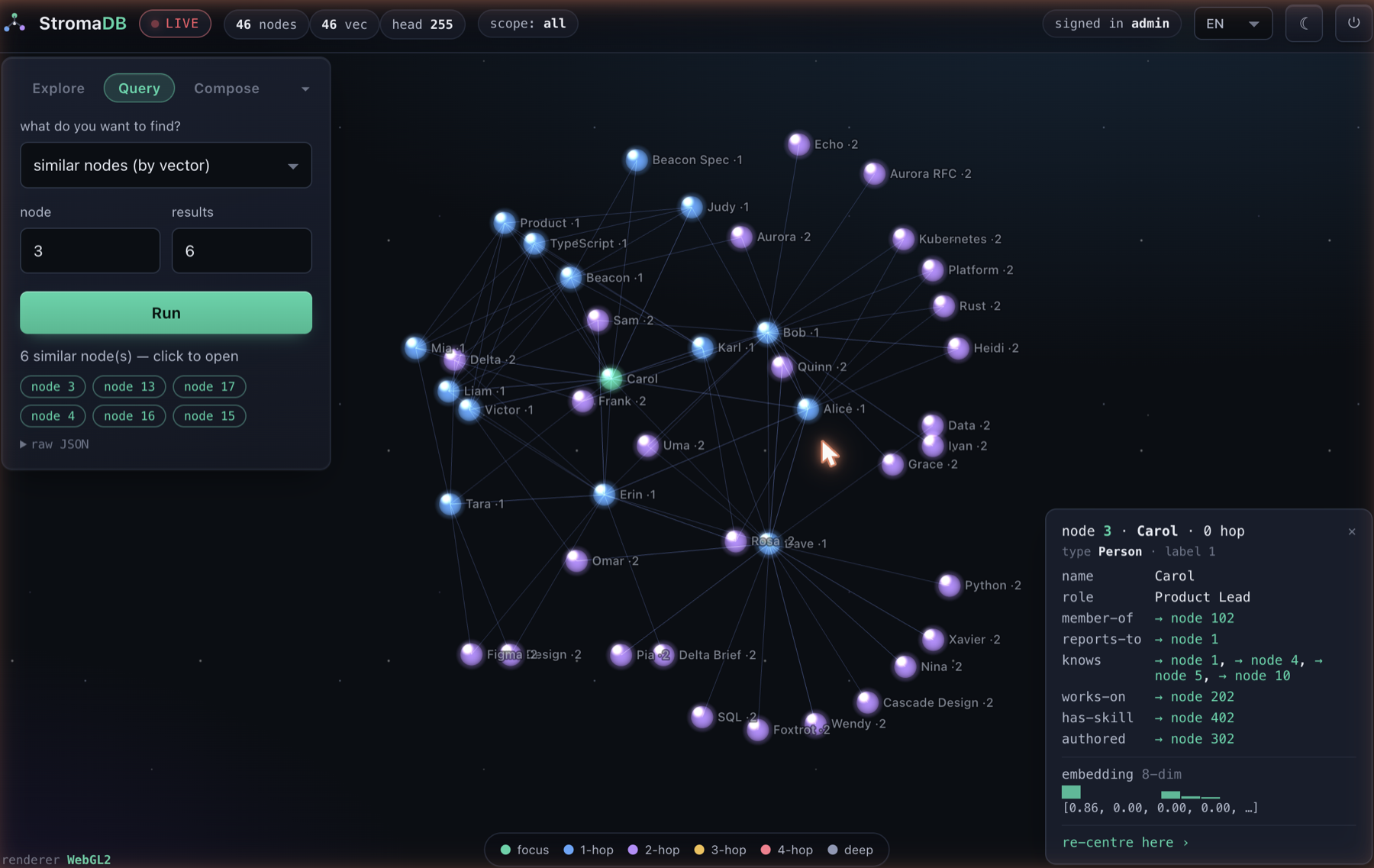Open the EN language dropdown
The image size is (1374, 868).
pyautogui.click(x=1233, y=24)
